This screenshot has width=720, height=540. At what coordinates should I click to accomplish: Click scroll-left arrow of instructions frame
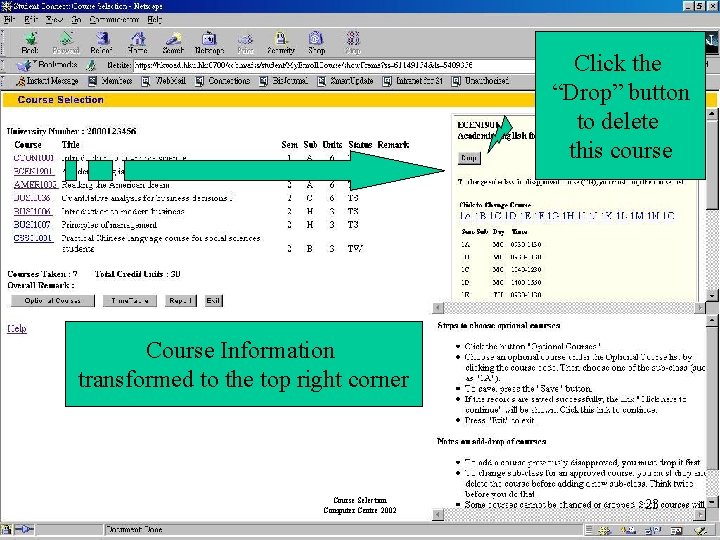click(x=438, y=514)
